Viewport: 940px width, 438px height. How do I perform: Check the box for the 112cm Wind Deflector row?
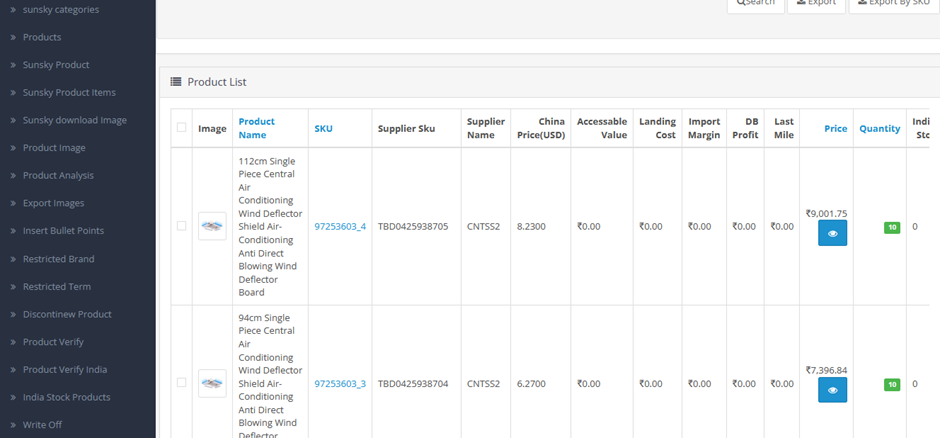click(x=181, y=226)
